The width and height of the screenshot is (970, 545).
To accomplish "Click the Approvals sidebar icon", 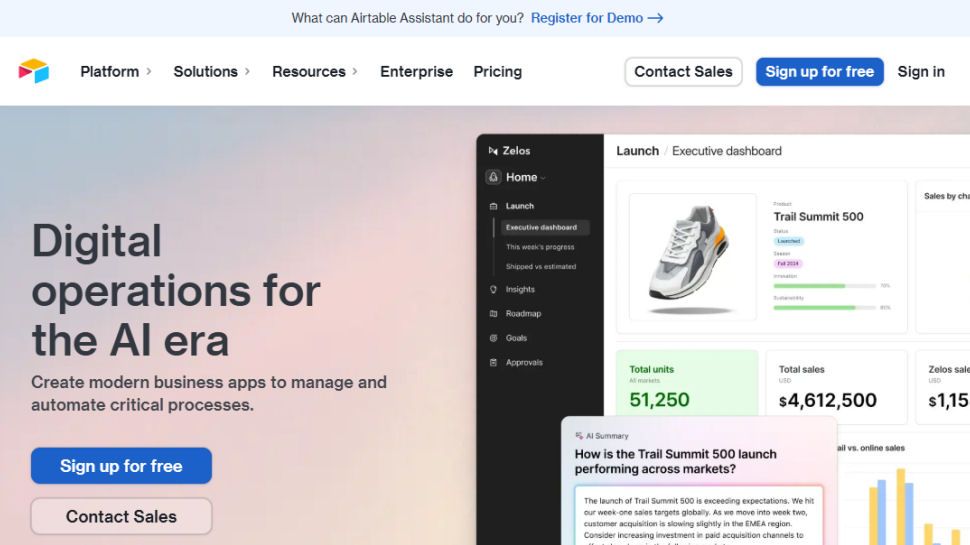I will (493, 362).
